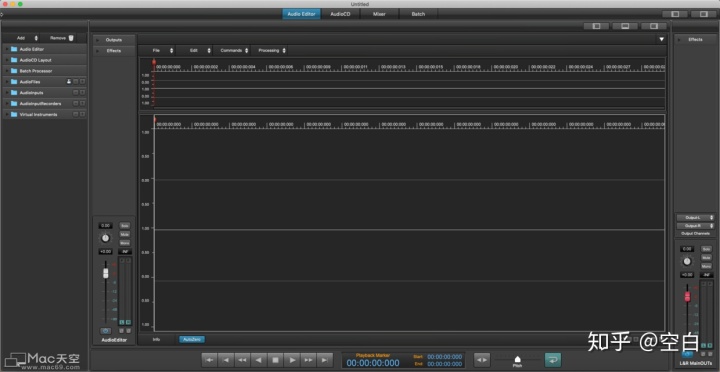The image size is (720, 372).
Task: Select the AudioInputs folder
Action: click(44, 93)
